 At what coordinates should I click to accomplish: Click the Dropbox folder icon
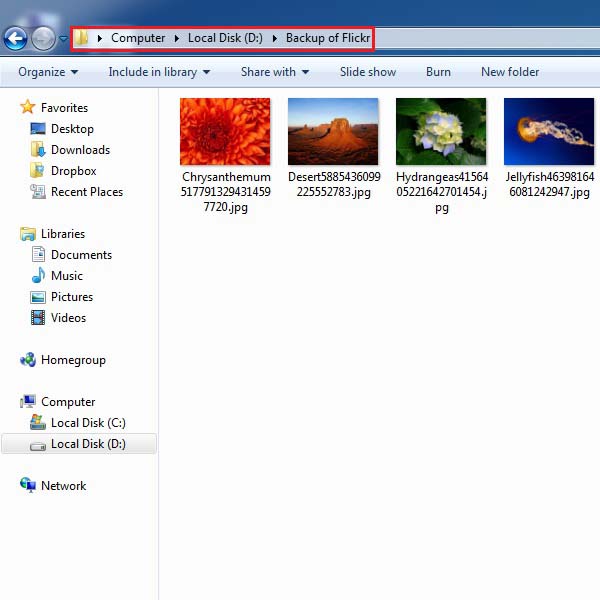click(x=38, y=171)
